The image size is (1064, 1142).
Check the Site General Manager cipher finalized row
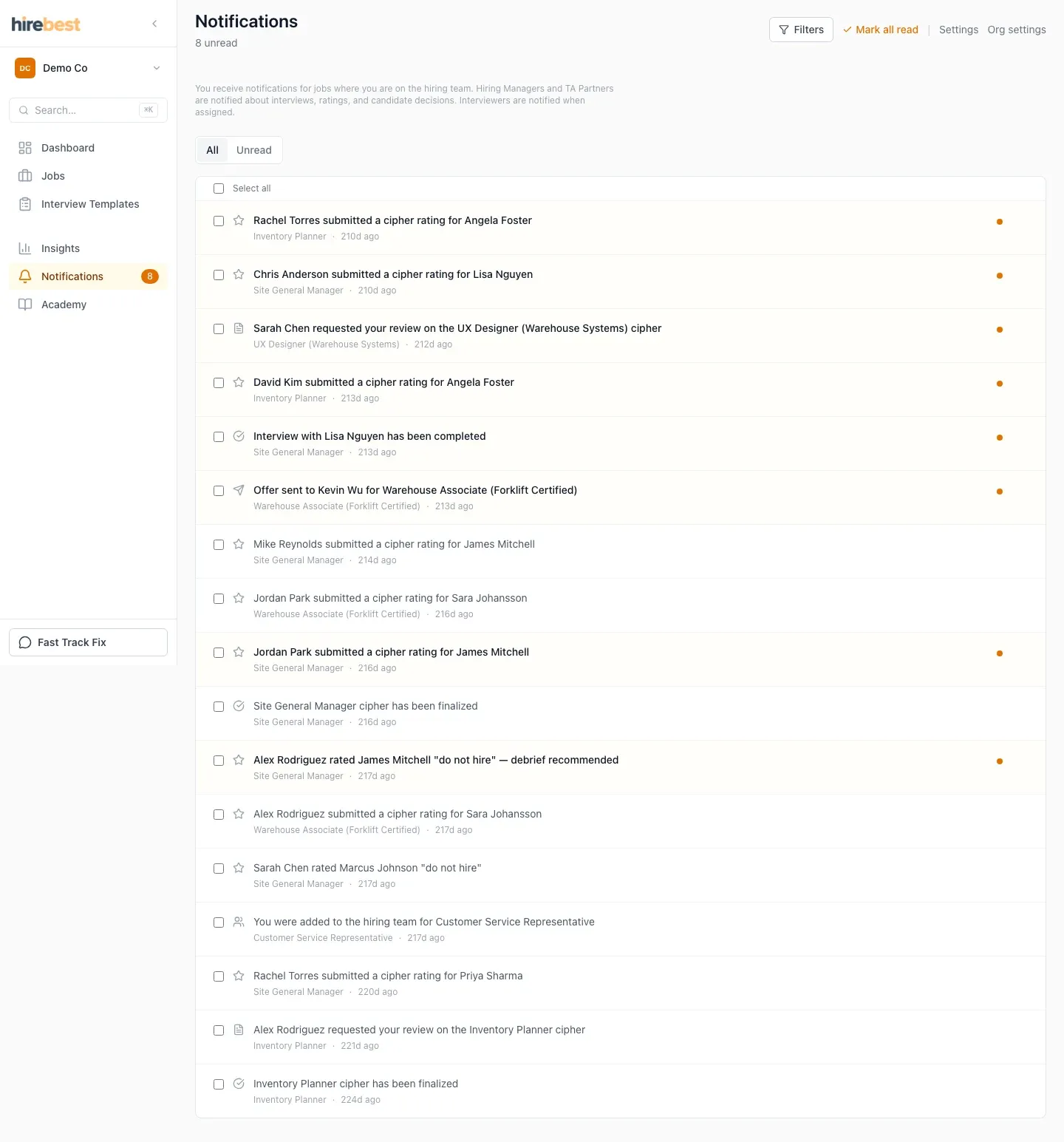coord(219,707)
